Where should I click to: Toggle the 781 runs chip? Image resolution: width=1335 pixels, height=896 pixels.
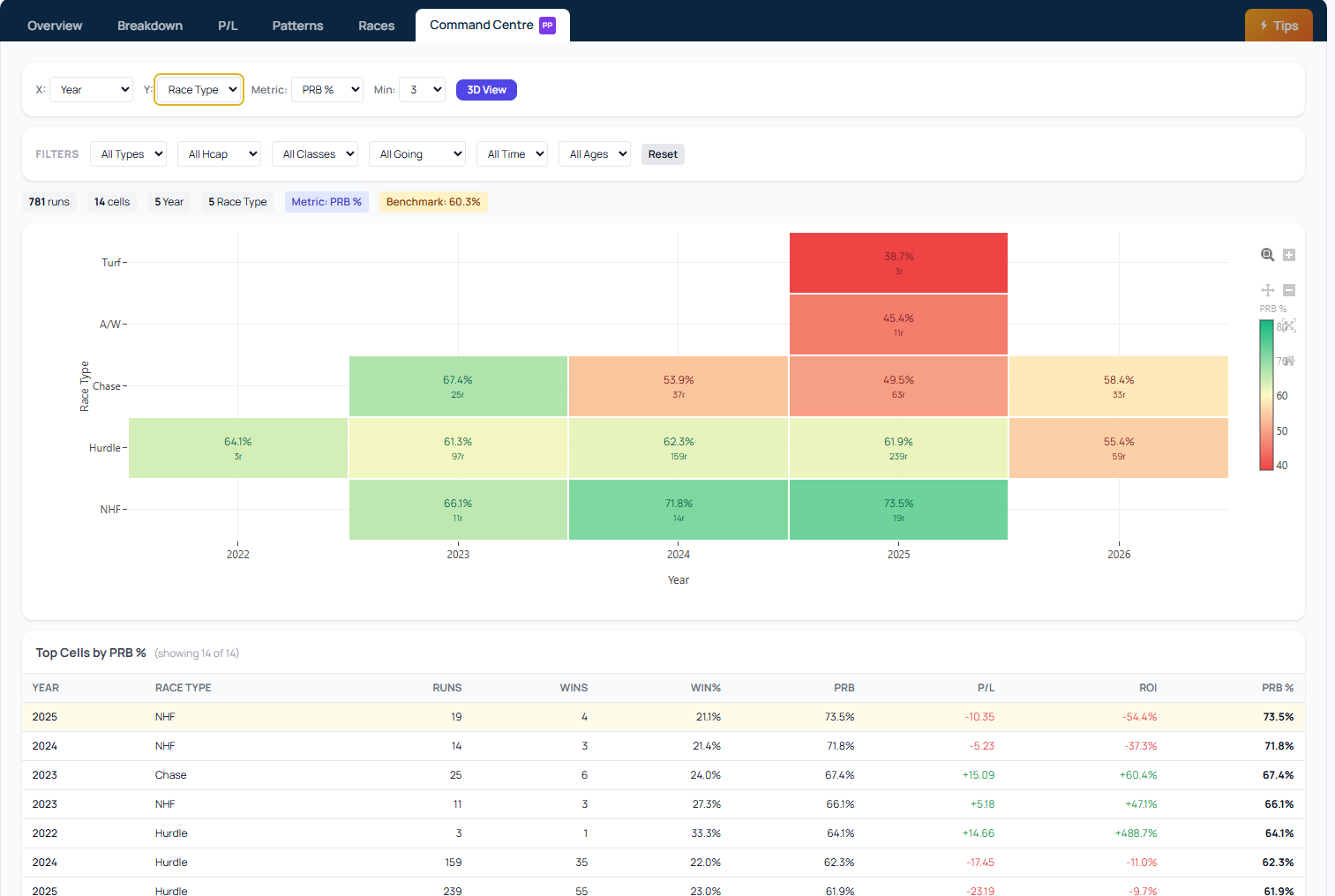49,202
